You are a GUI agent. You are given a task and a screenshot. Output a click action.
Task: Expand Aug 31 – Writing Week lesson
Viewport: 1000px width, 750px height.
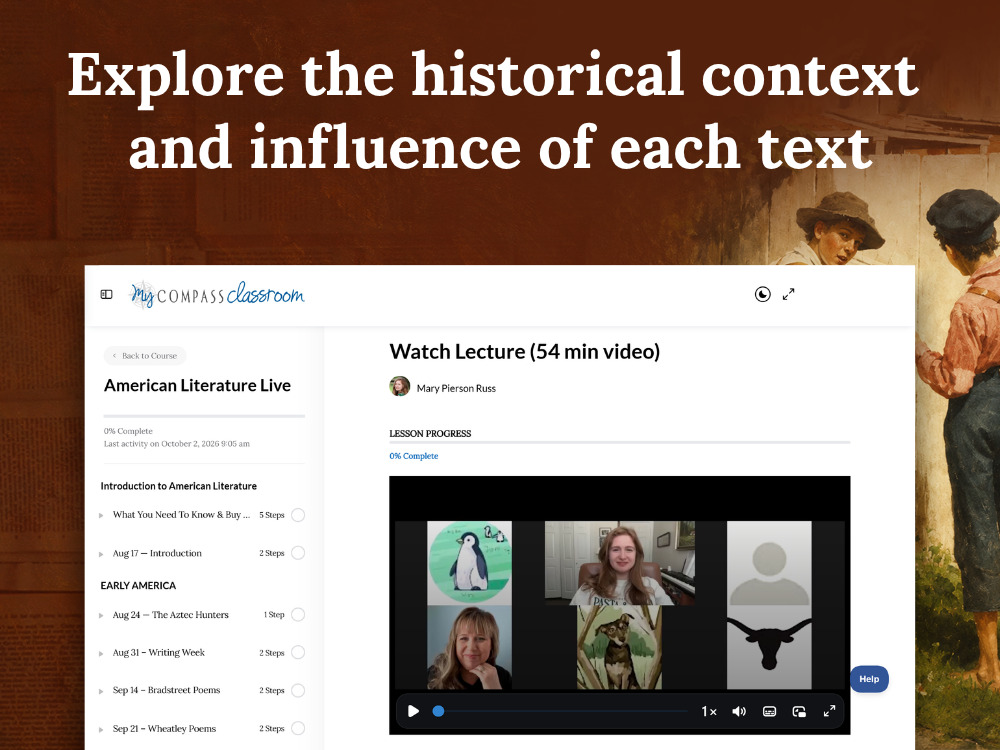click(101, 653)
